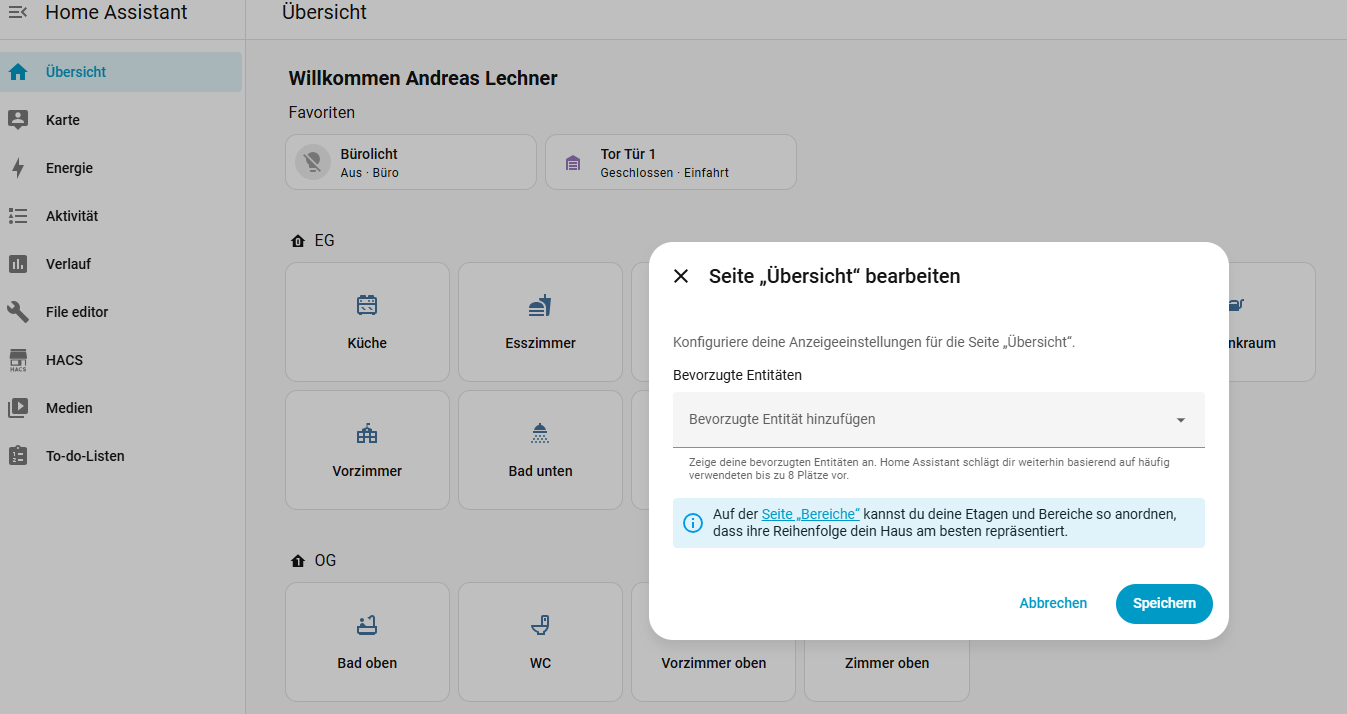
Task: Select the Vorzimmer area card
Action: (367, 450)
